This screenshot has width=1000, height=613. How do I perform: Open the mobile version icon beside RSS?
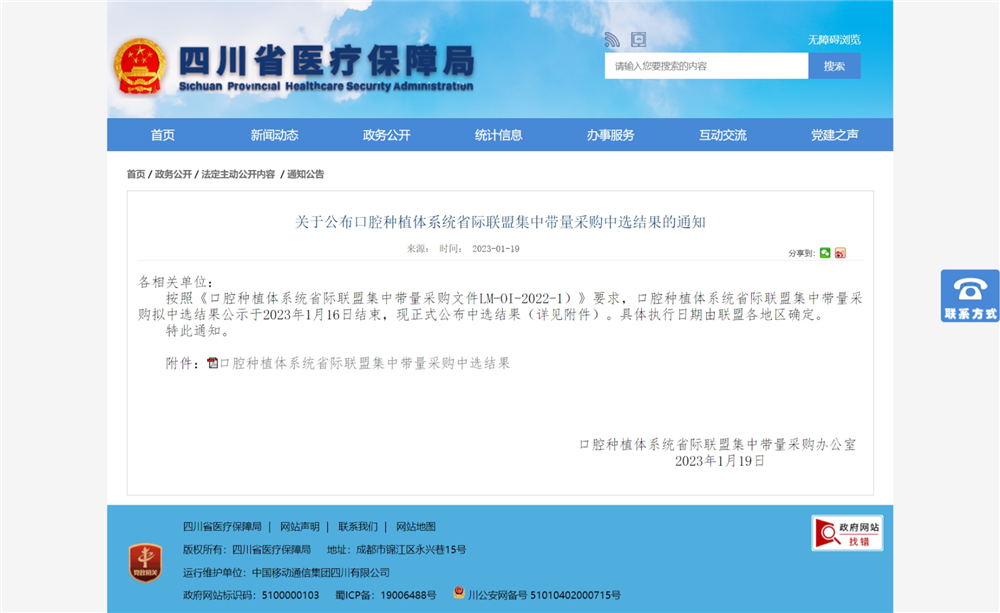pyautogui.click(x=638, y=40)
